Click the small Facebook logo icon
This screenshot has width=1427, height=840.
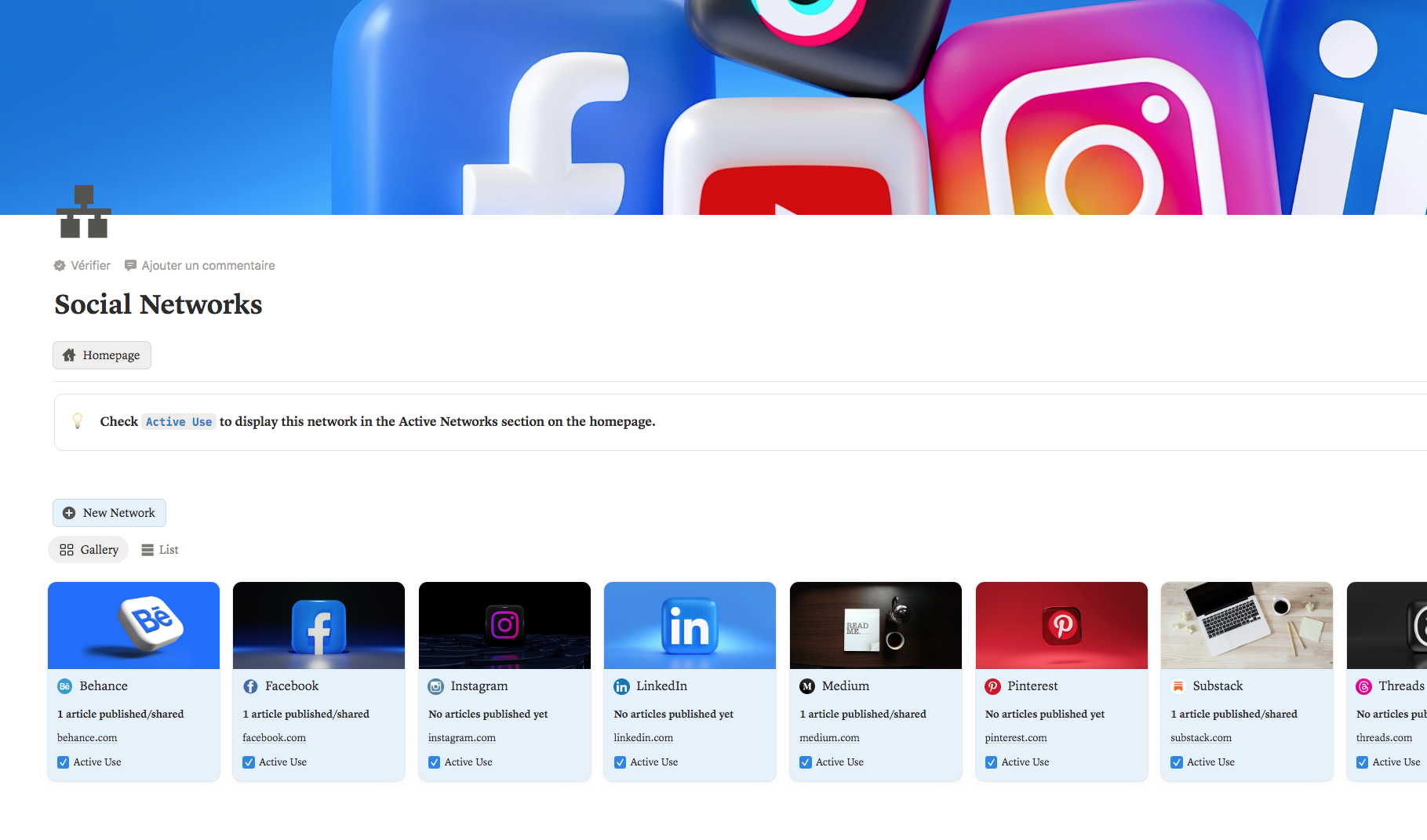click(250, 686)
